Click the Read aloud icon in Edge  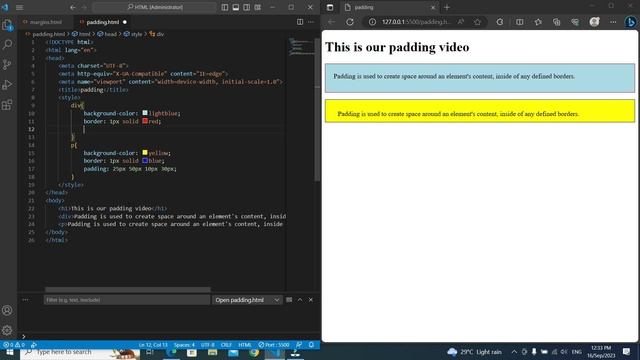(x=461, y=22)
